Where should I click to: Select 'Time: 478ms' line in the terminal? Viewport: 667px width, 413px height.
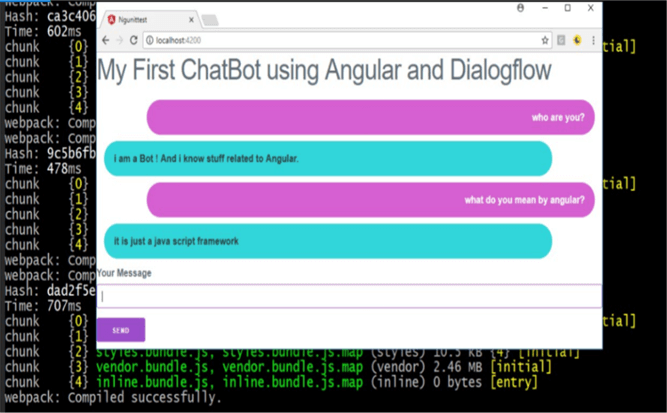(43, 168)
